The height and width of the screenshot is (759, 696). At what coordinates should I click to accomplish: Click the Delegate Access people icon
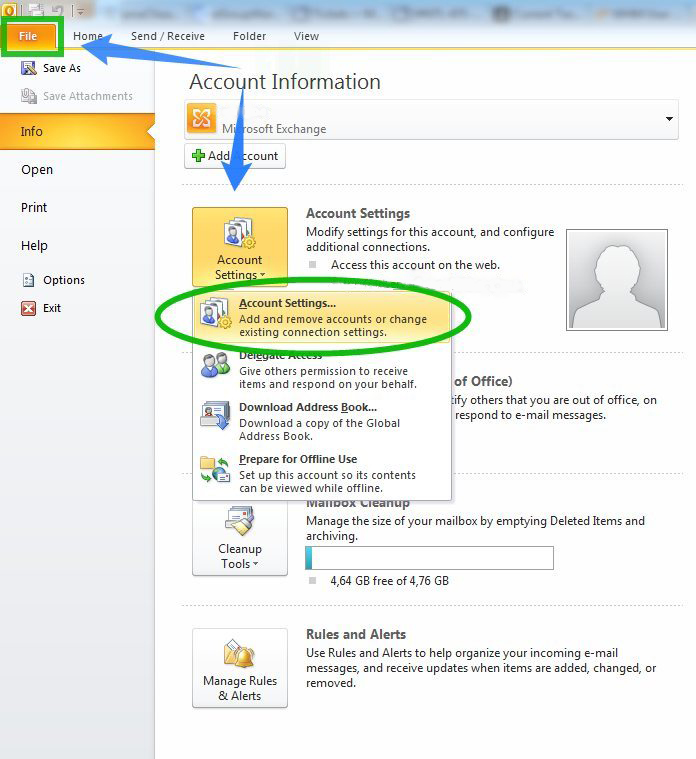215,365
